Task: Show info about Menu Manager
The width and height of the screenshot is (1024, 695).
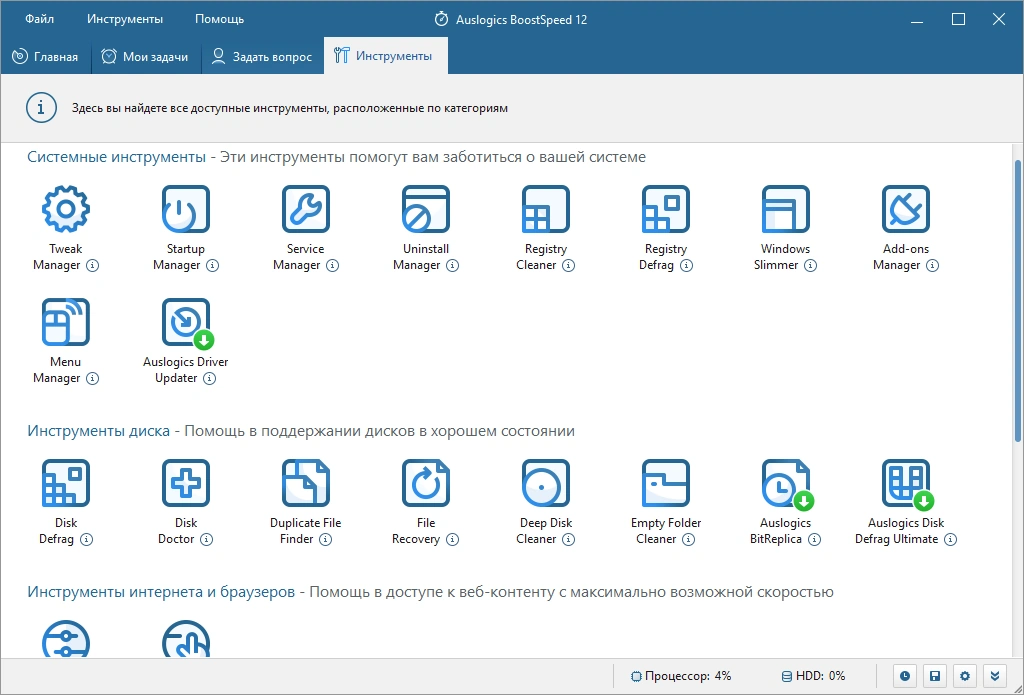Action: tap(93, 378)
